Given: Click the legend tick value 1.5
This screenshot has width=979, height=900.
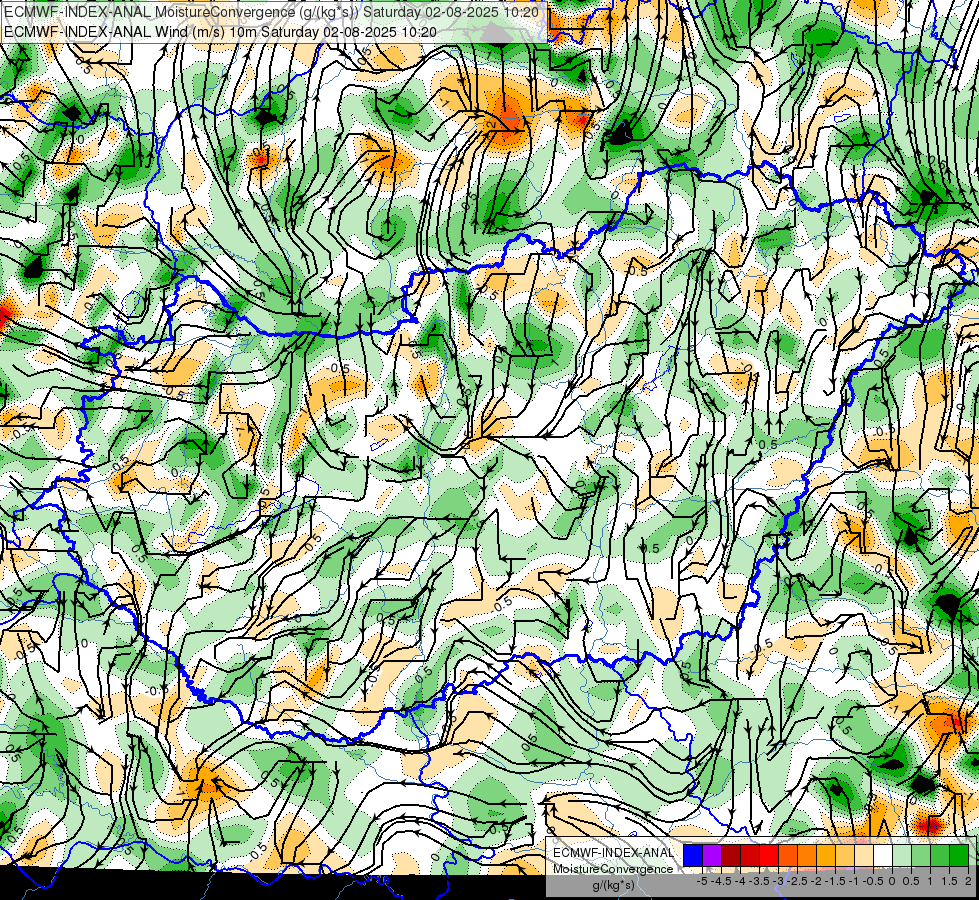Looking at the screenshot, I should tap(949, 881).
